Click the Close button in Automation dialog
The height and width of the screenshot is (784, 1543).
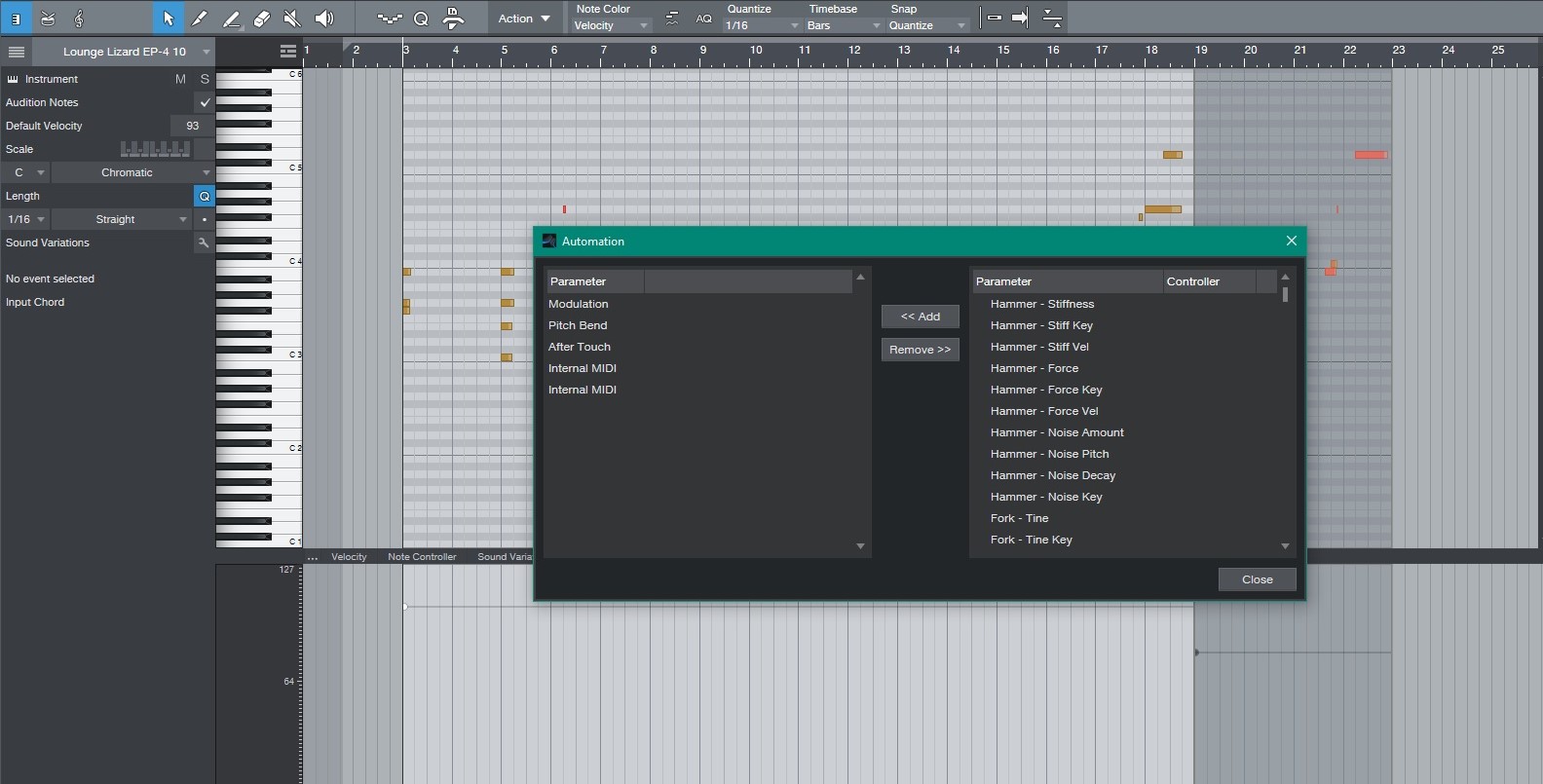point(1257,579)
